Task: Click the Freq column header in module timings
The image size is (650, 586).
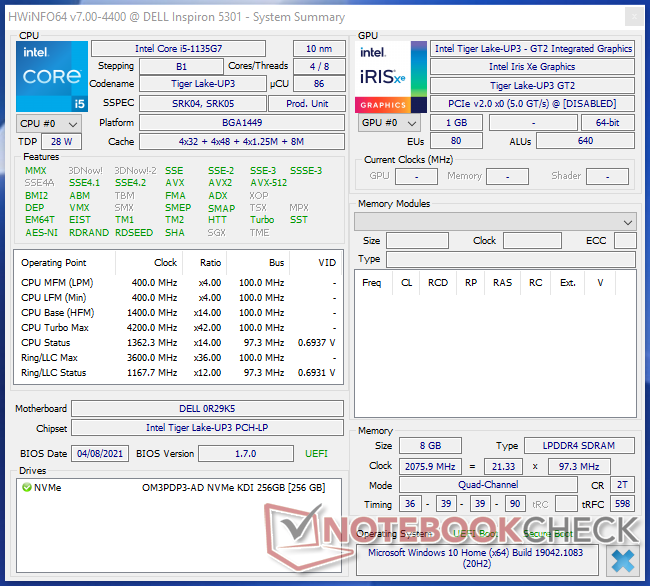Action: (x=371, y=283)
